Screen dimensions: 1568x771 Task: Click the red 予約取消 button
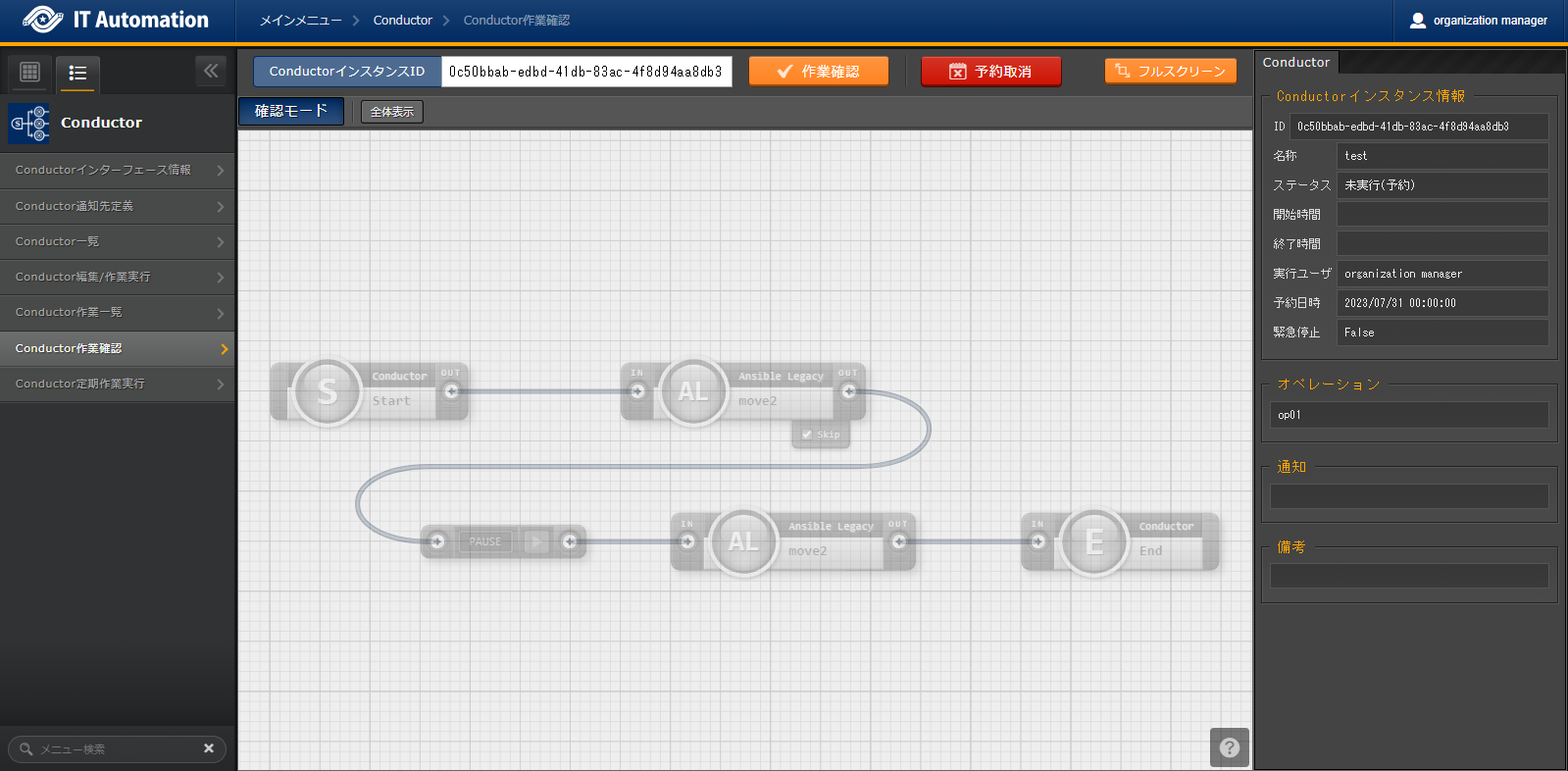[x=990, y=72]
